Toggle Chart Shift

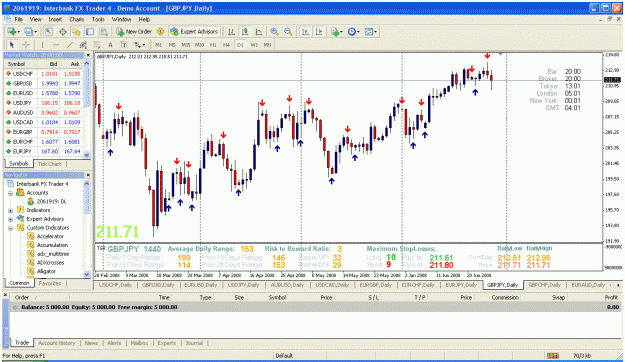319,31
